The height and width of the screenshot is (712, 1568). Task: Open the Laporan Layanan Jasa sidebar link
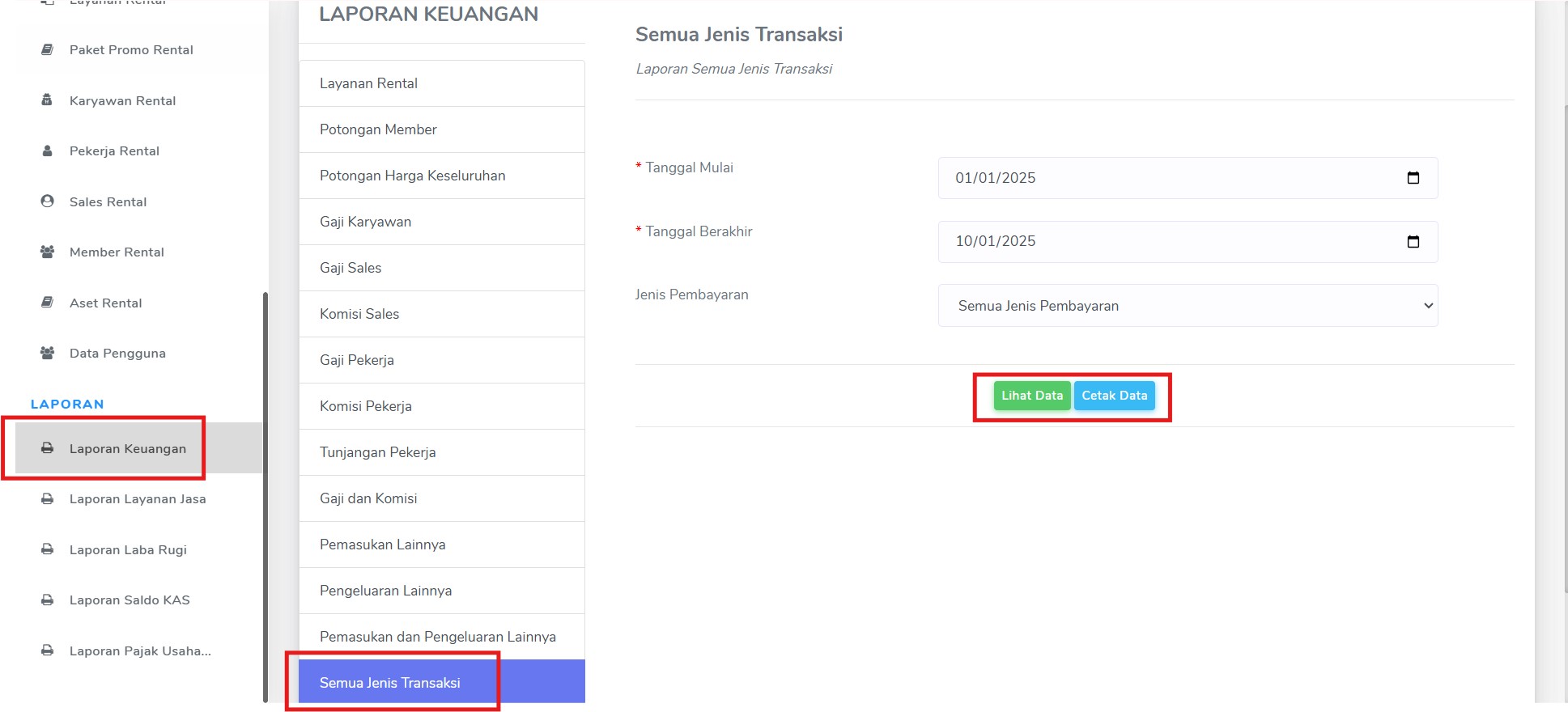pyautogui.click(x=138, y=499)
